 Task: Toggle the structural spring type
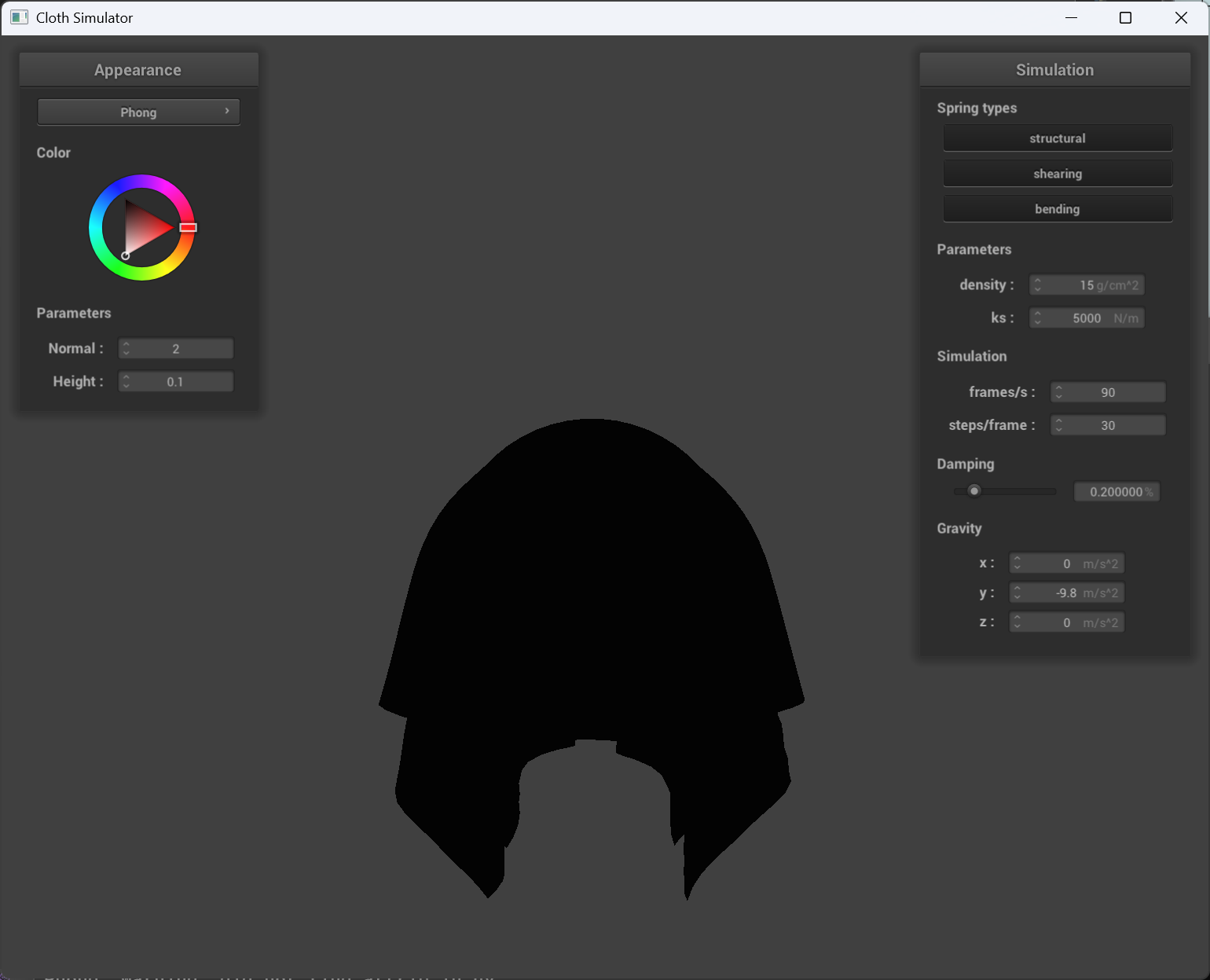[1058, 138]
